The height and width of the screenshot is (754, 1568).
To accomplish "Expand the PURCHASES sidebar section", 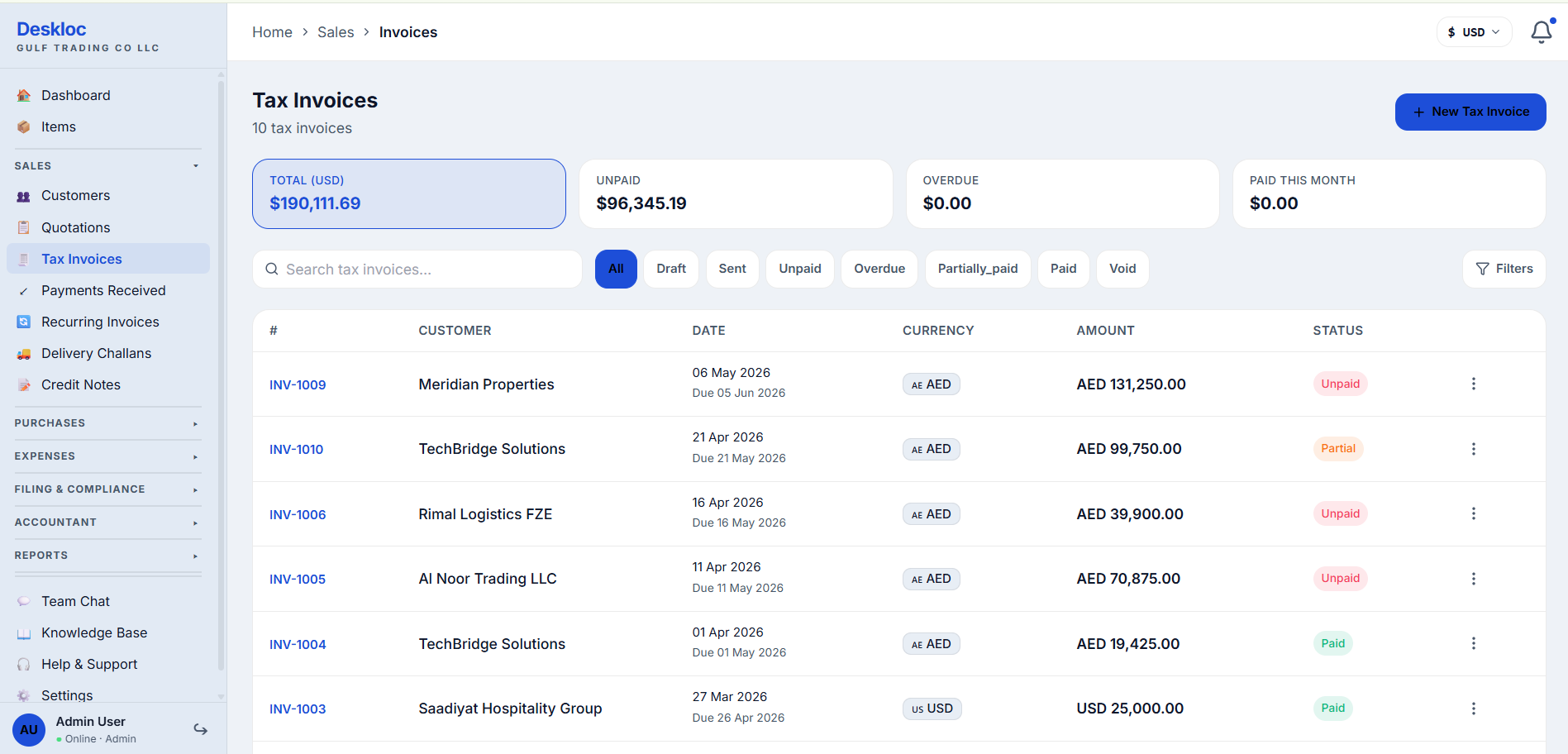I will pos(107,423).
